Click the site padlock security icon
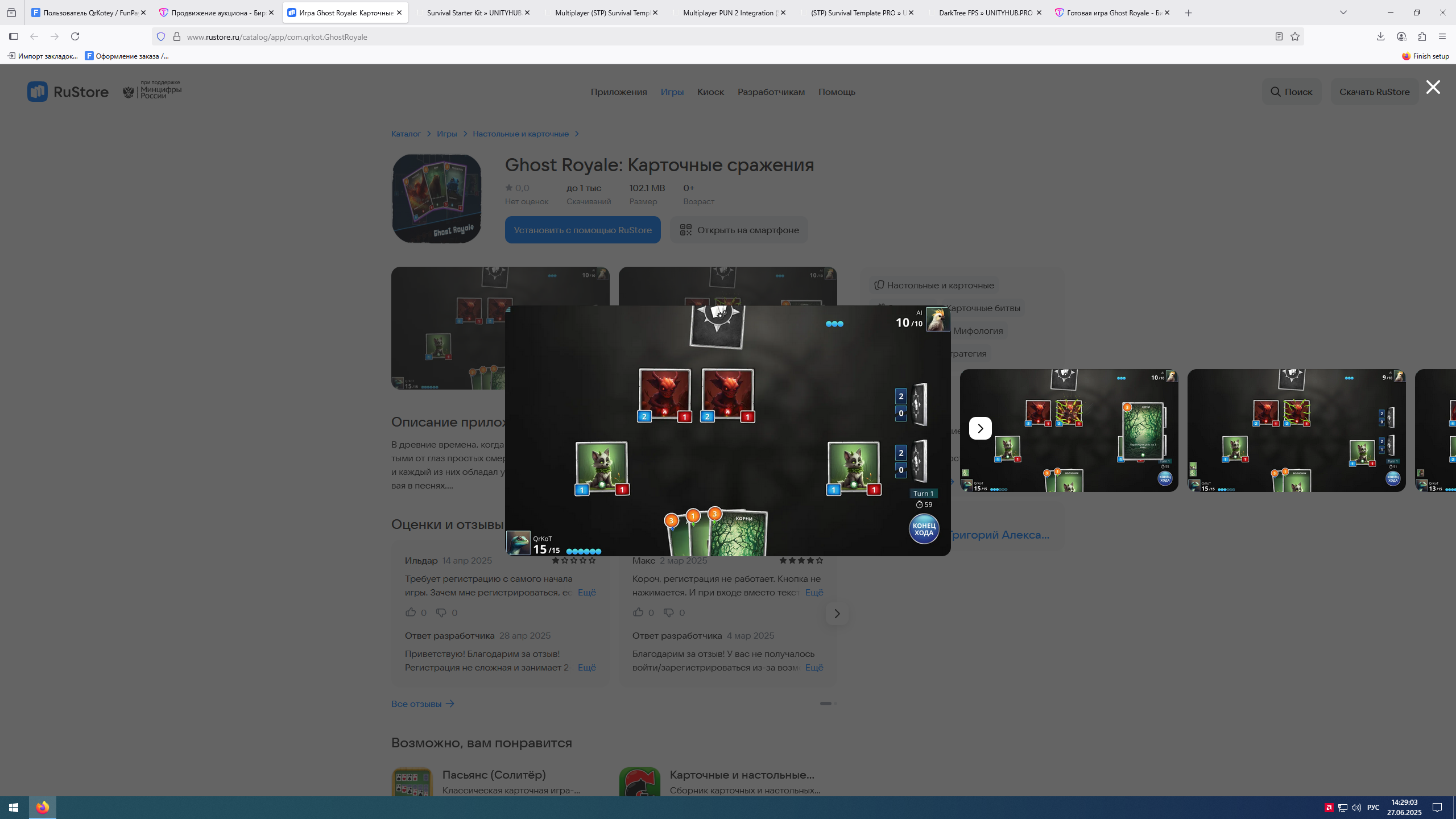 pos(177,36)
